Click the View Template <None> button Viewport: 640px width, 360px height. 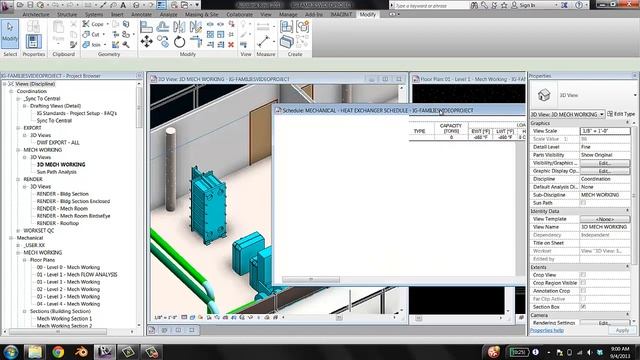point(605,219)
